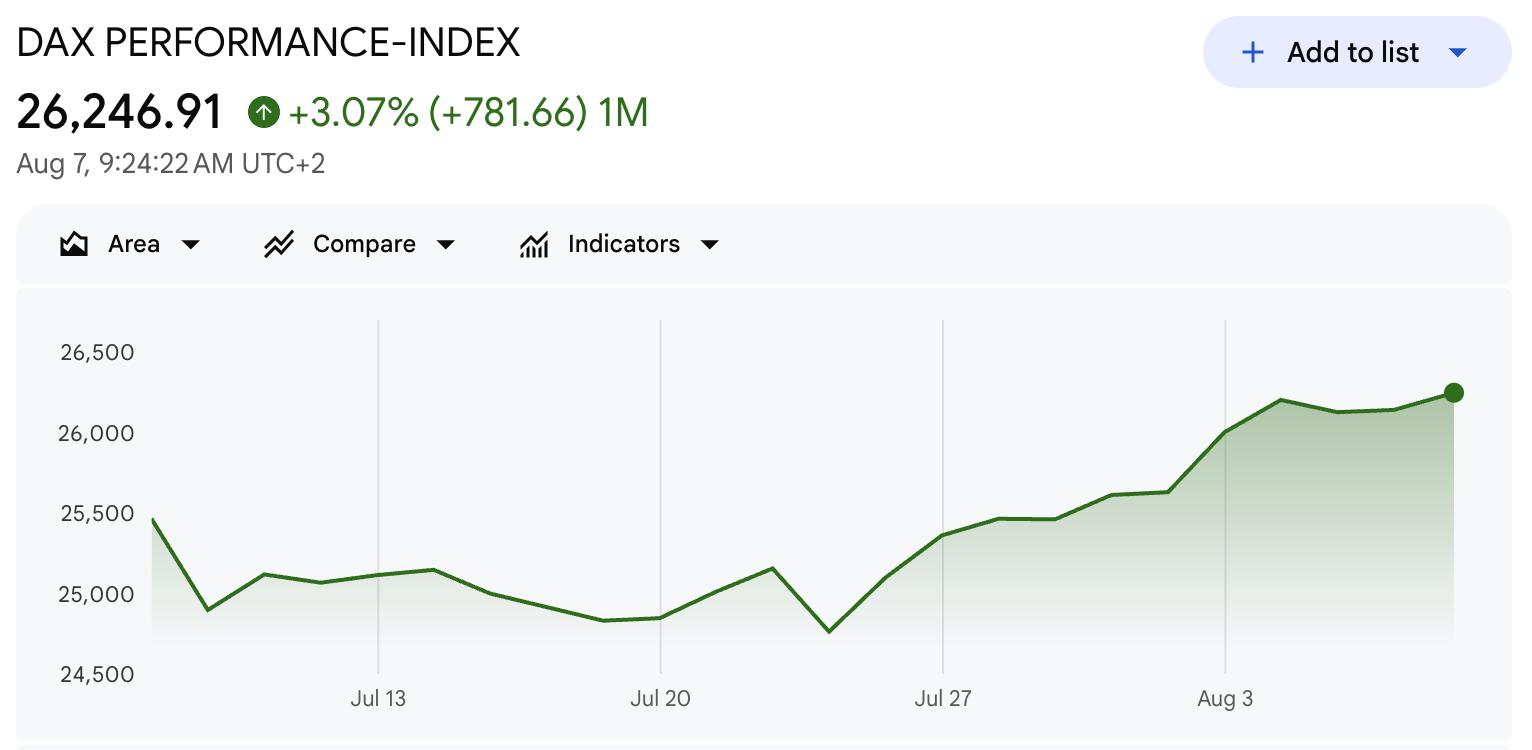Click the 24,500 axis value
This screenshot has width=1532, height=750.
(97, 674)
